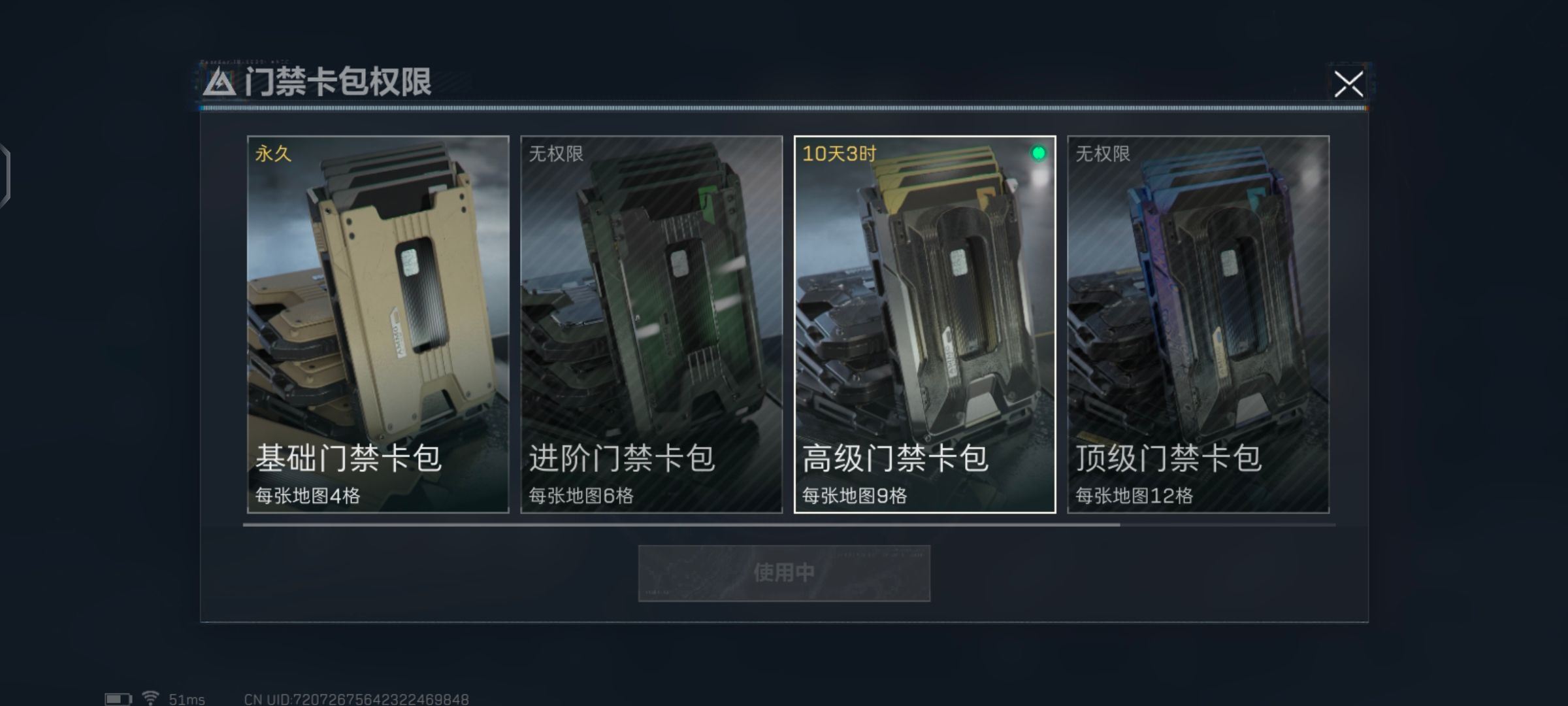Click the triangle logo beside 门禁卡包权限
Screen dimensions: 1568x706
[219, 83]
